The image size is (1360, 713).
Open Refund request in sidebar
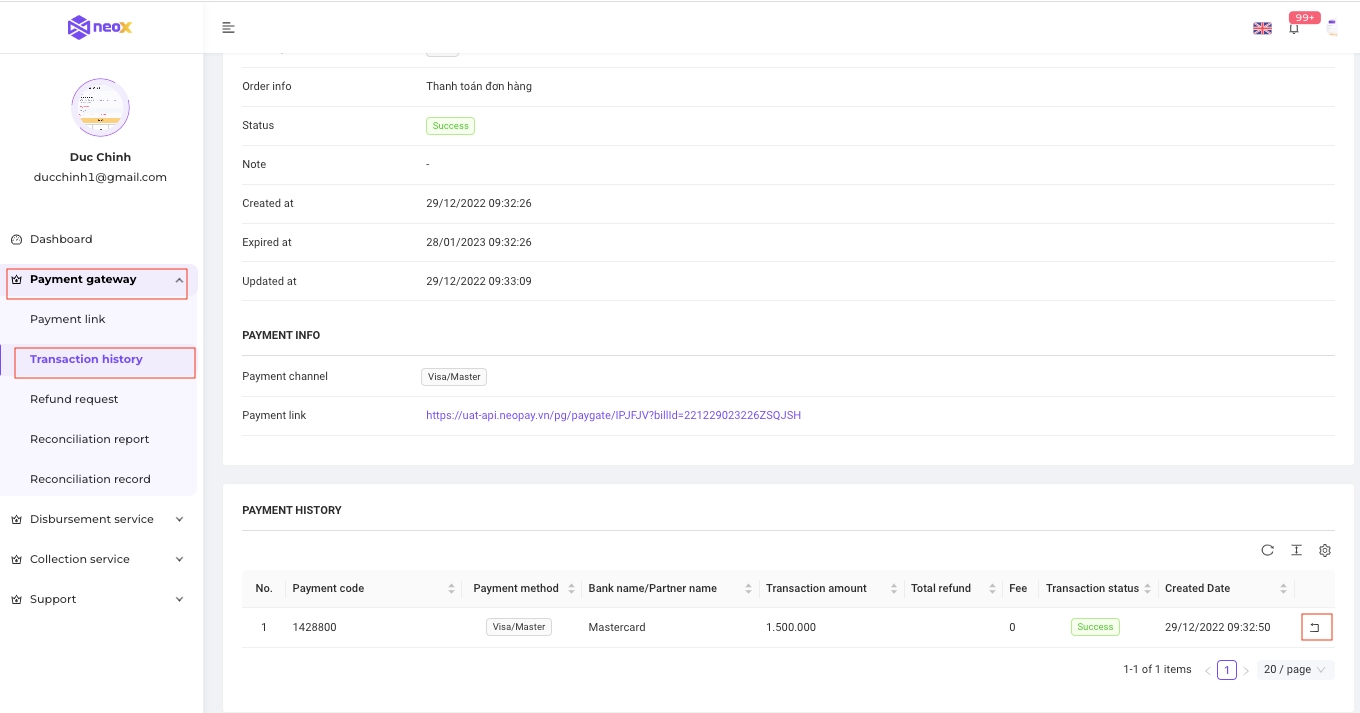click(74, 399)
